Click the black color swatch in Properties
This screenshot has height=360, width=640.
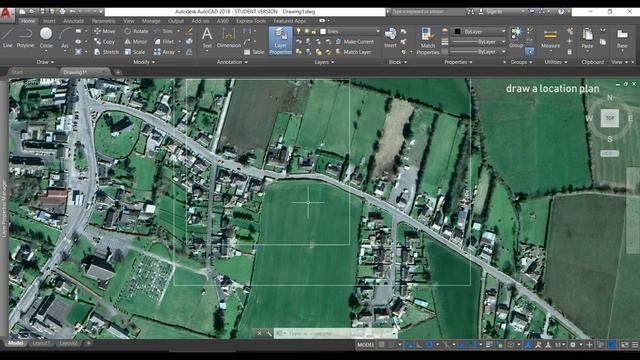[x=458, y=31]
